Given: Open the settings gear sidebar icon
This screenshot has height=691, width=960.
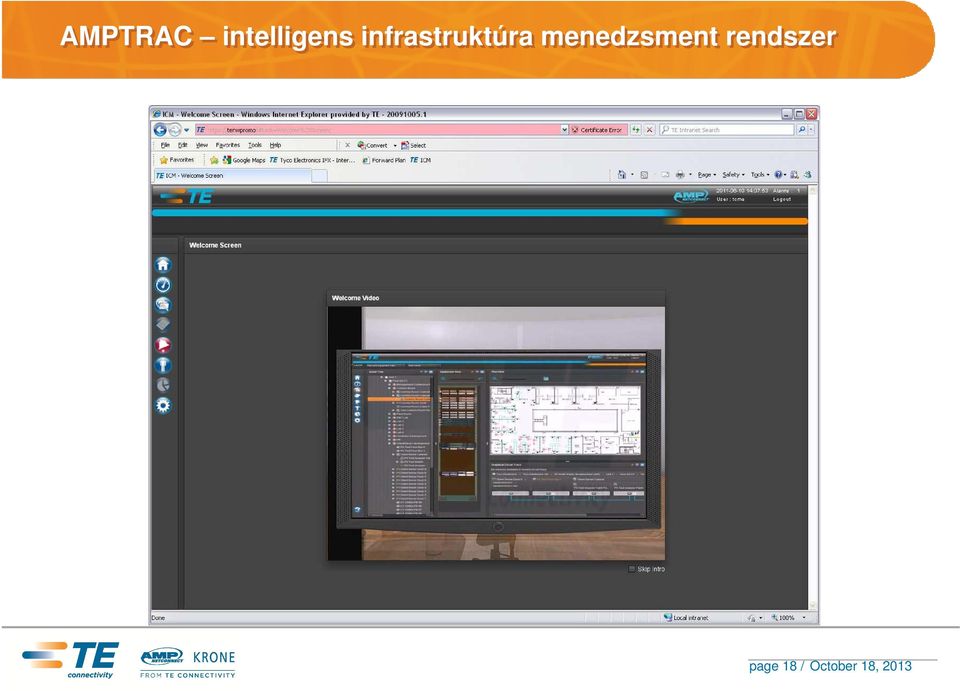Looking at the screenshot, I should [x=163, y=405].
